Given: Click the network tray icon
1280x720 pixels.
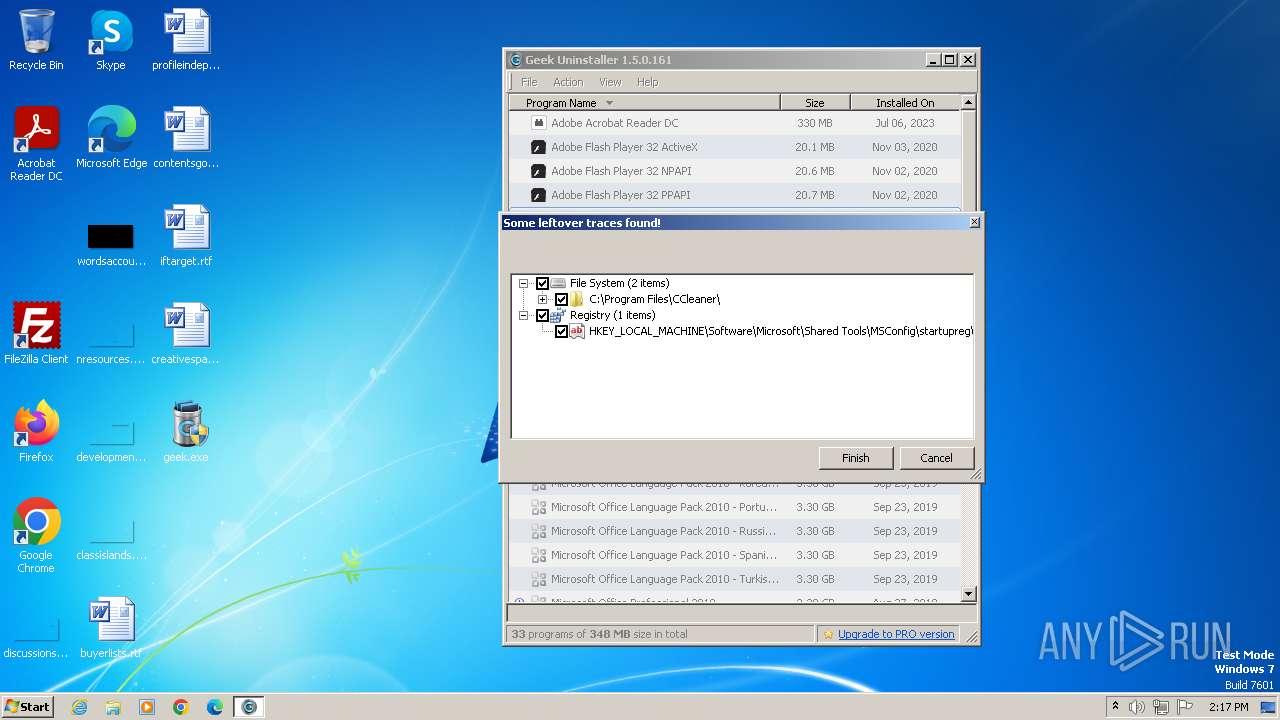Looking at the screenshot, I should 1160,707.
